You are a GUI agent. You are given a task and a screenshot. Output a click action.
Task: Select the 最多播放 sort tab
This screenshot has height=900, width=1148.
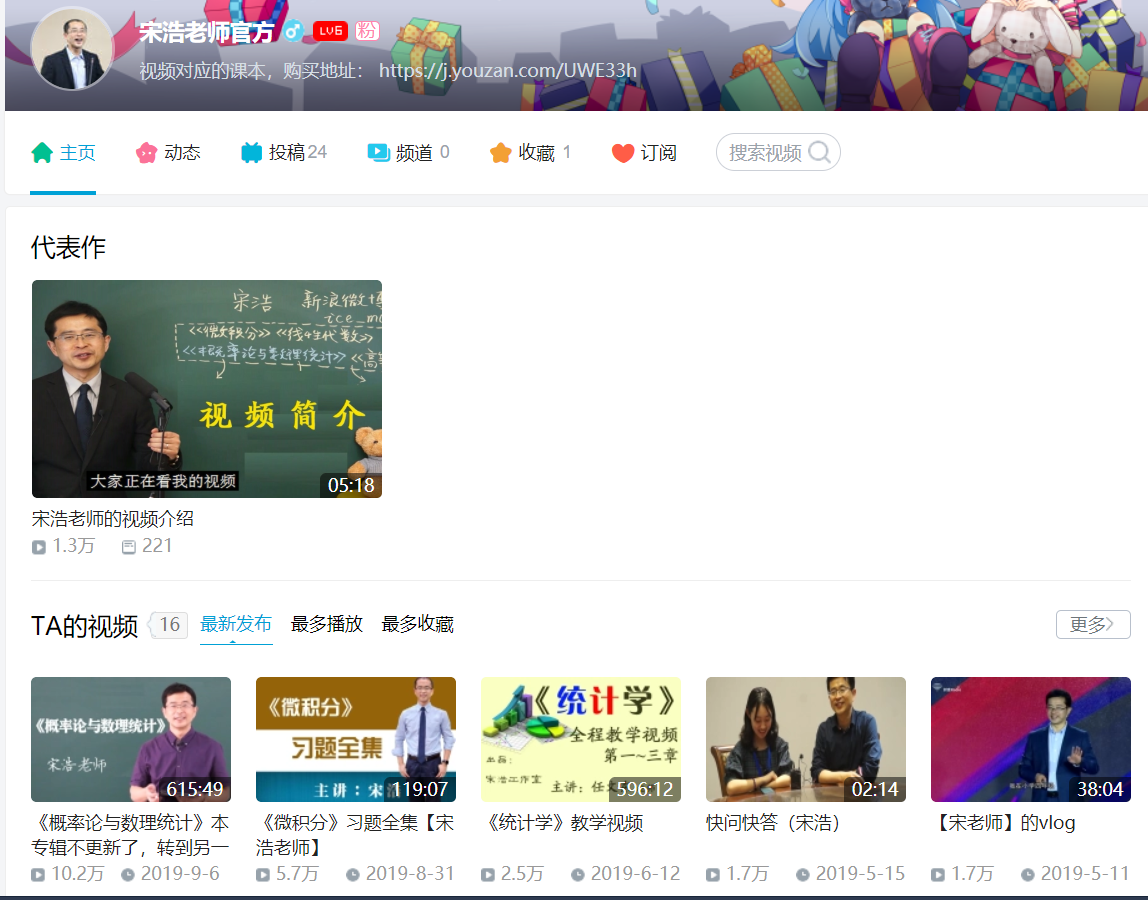click(x=327, y=624)
